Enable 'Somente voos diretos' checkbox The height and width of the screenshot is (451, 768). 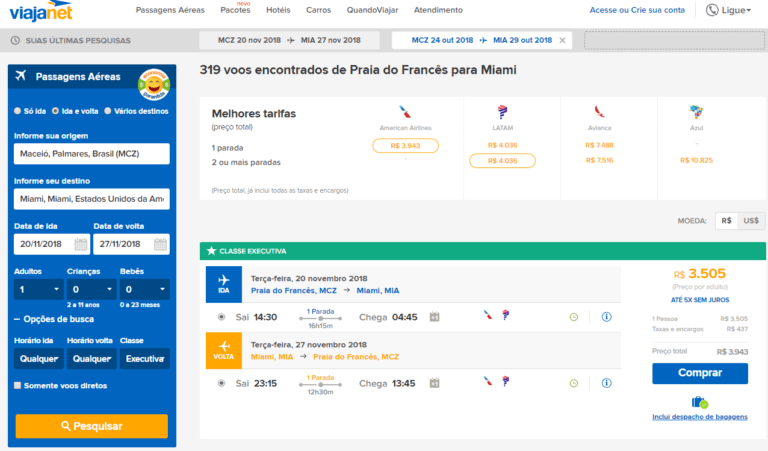pos(18,385)
